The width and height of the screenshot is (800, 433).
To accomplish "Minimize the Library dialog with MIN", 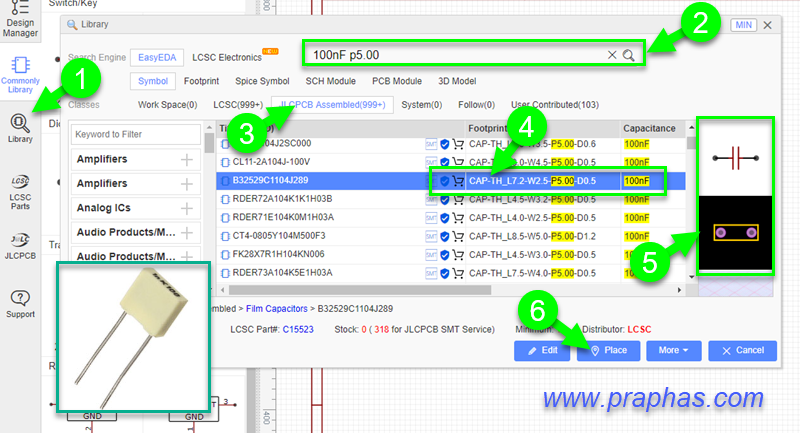I will click(x=743, y=24).
